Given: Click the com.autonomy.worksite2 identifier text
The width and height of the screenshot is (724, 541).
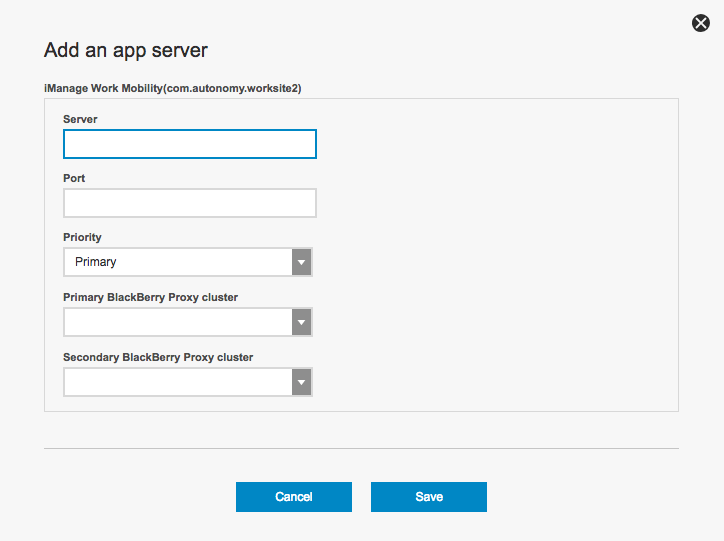Looking at the screenshot, I should [232, 88].
